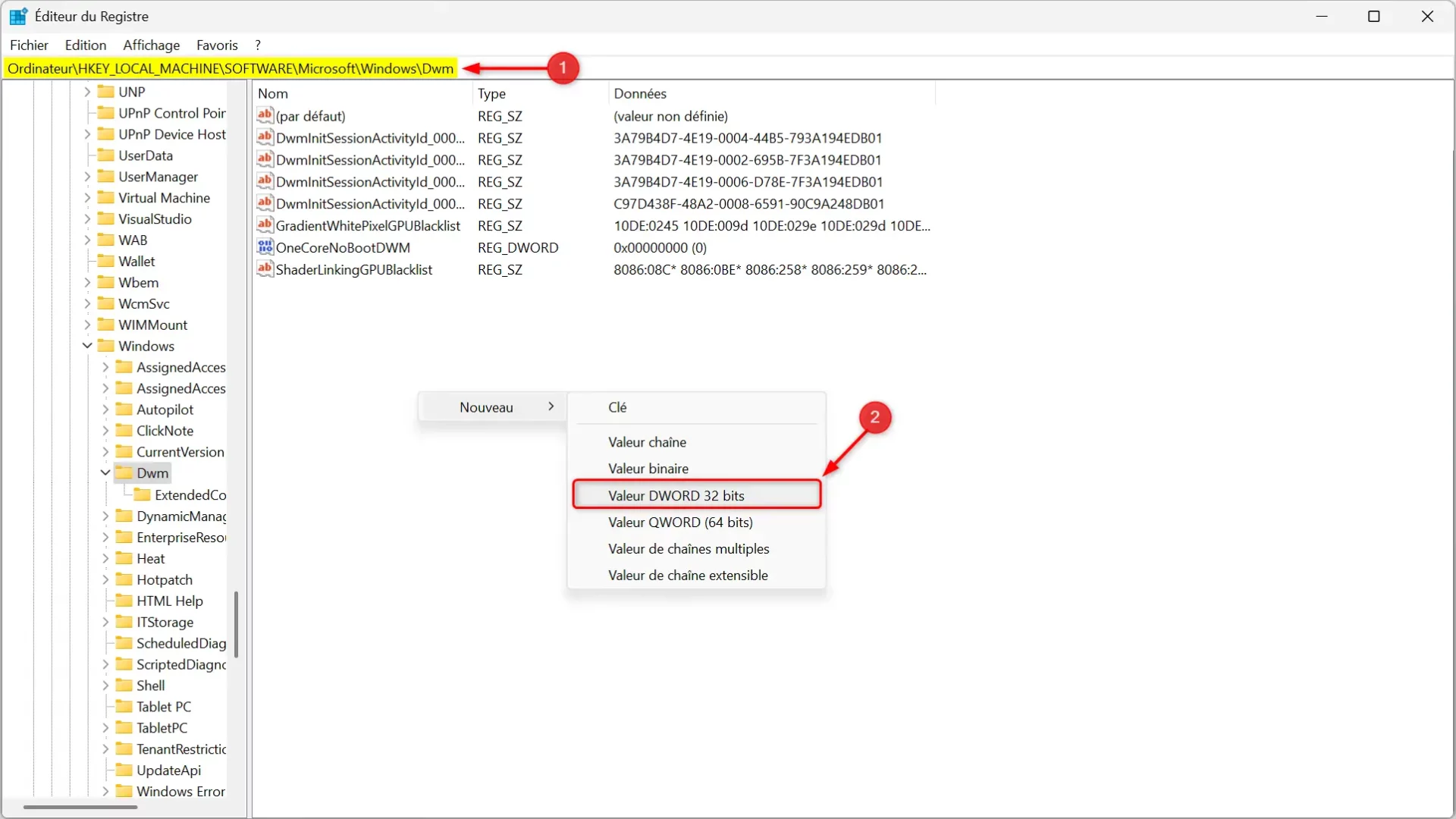Click the ExtendedCo folder icon

tap(142, 494)
